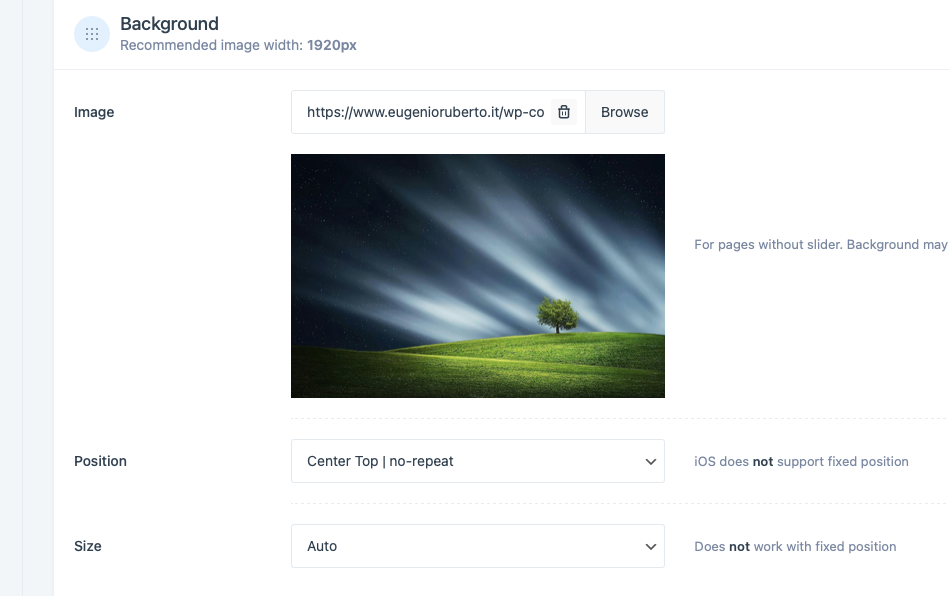Click the Position field label
The image size is (949, 596).
click(100, 461)
